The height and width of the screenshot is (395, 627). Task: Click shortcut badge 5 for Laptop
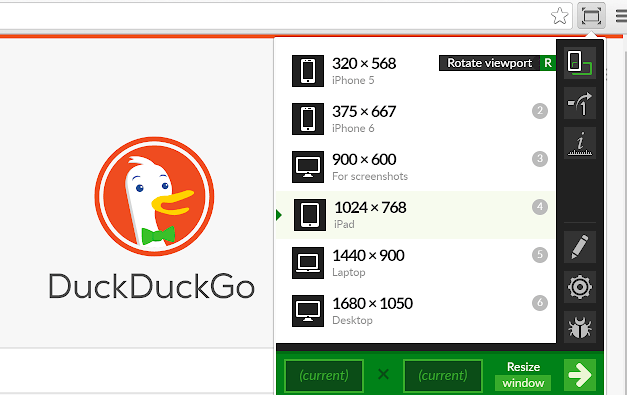(540, 255)
